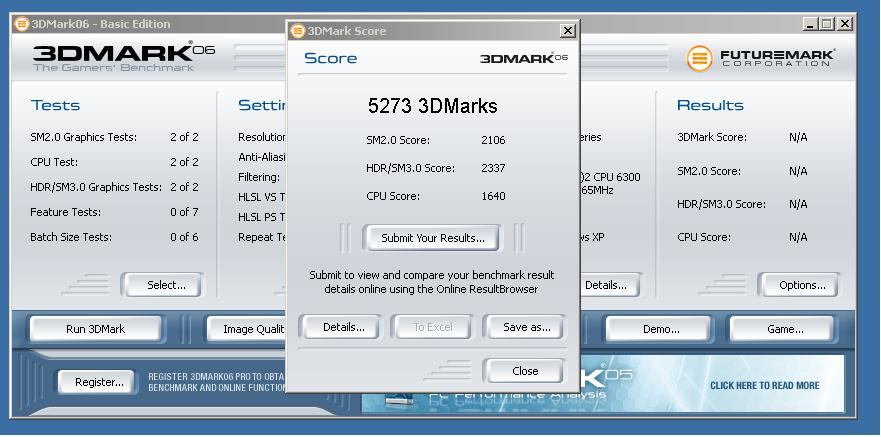This screenshot has height=437, width=881.
Task: Click the Tests heading
Action: (x=55, y=105)
